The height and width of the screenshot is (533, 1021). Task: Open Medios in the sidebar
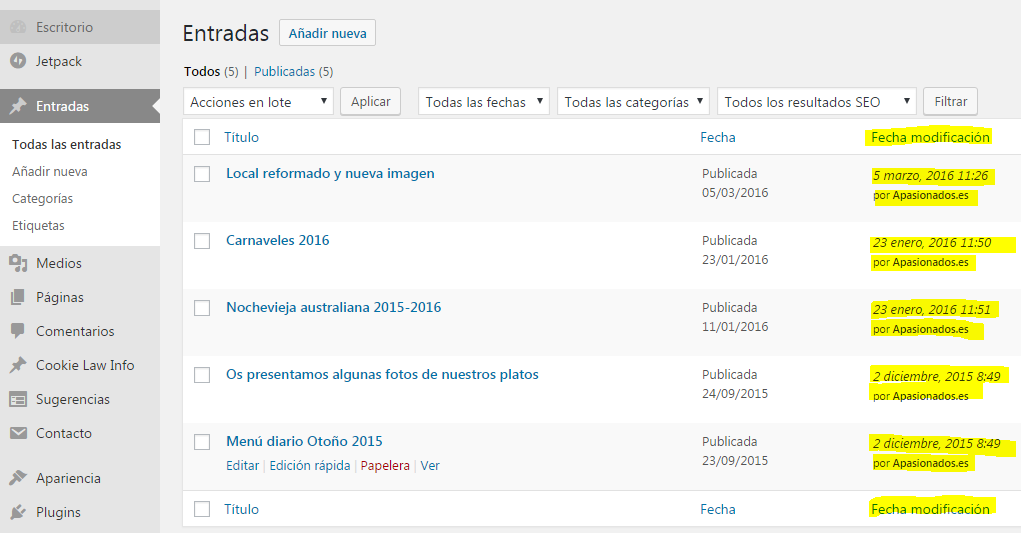click(x=79, y=263)
